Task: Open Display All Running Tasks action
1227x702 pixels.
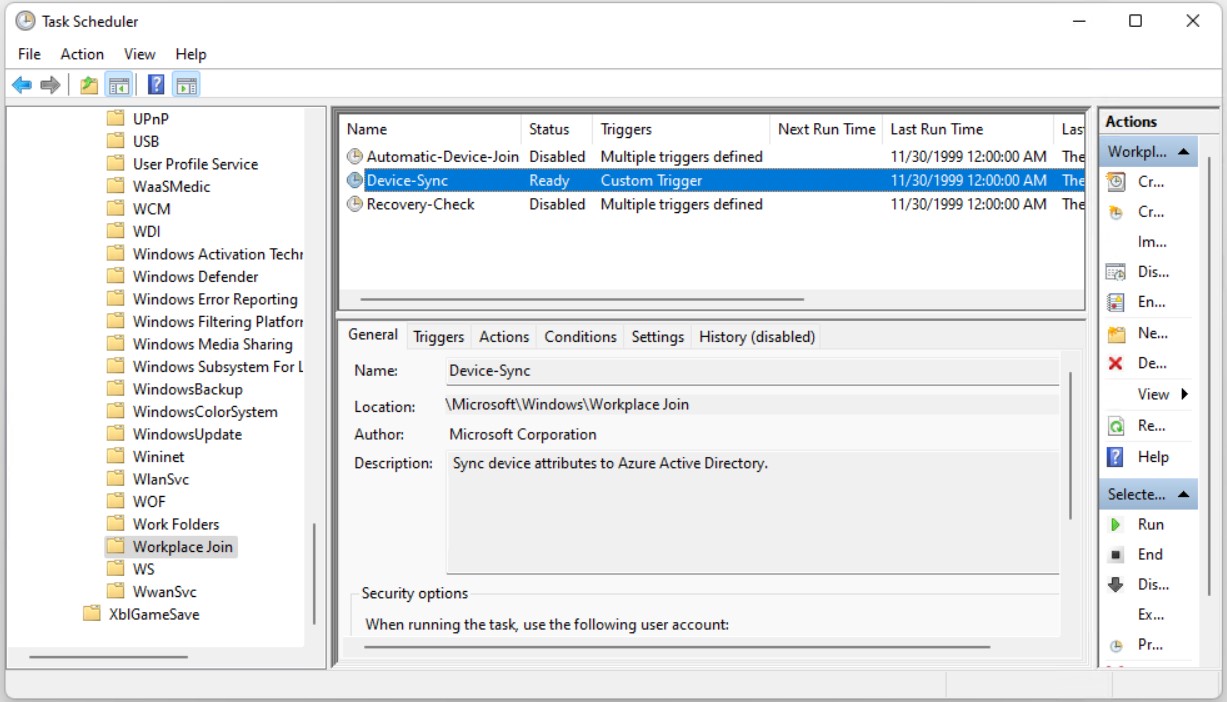Action: click(1153, 272)
